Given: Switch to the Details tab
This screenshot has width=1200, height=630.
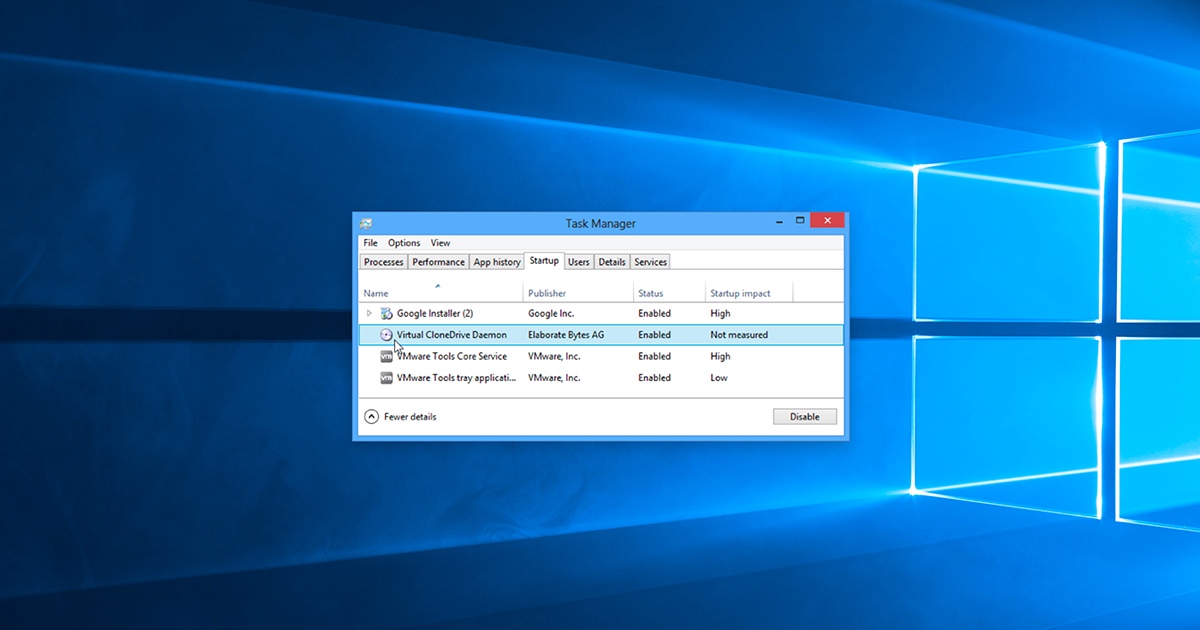Looking at the screenshot, I should point(612,262).
